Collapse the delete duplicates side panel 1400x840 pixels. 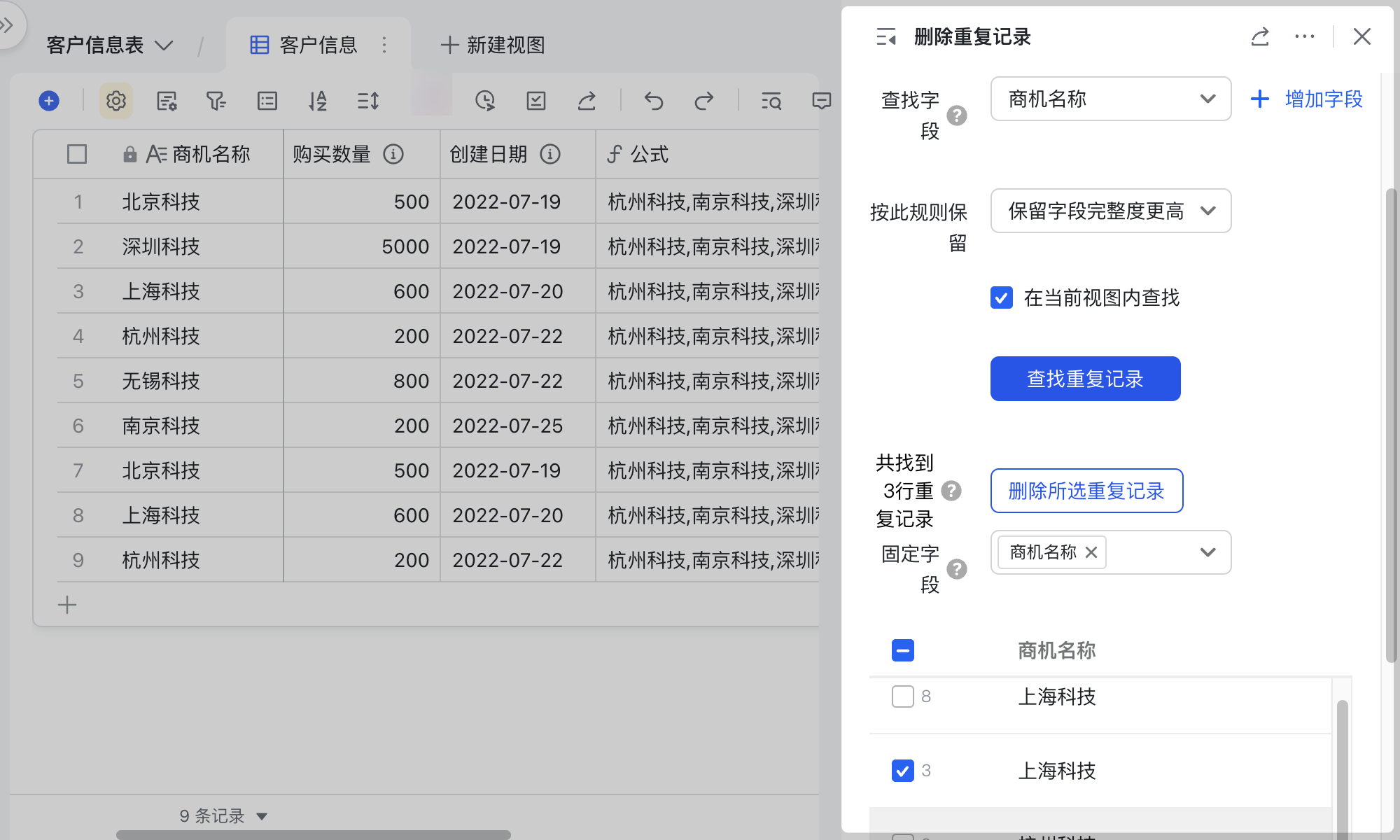point(886,36)
